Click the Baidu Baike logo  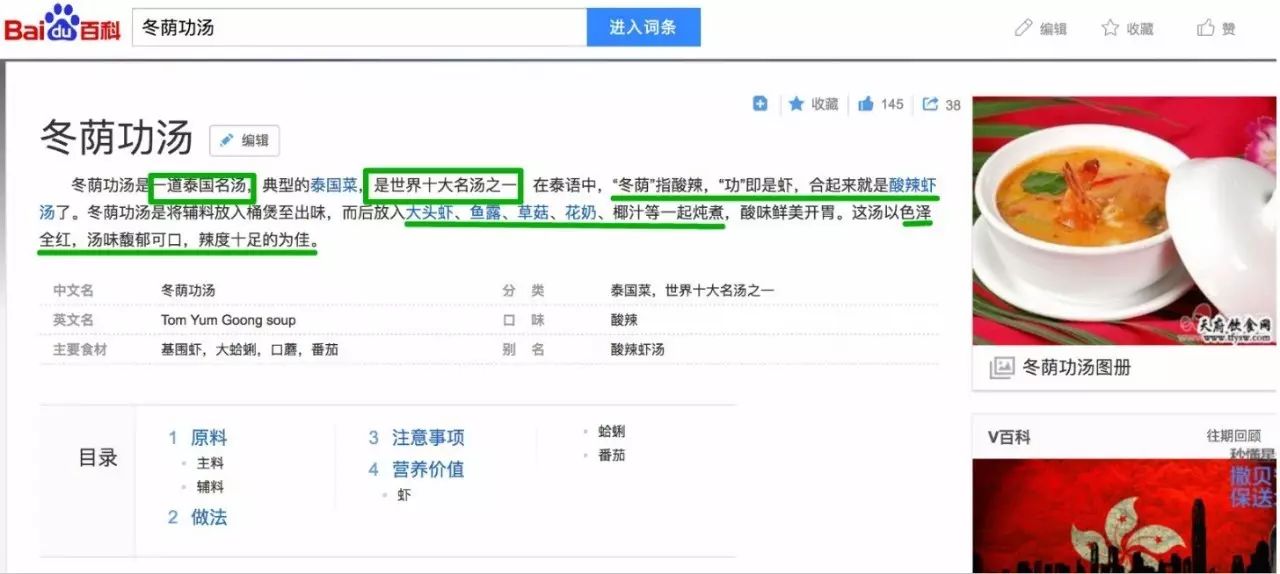62,24
